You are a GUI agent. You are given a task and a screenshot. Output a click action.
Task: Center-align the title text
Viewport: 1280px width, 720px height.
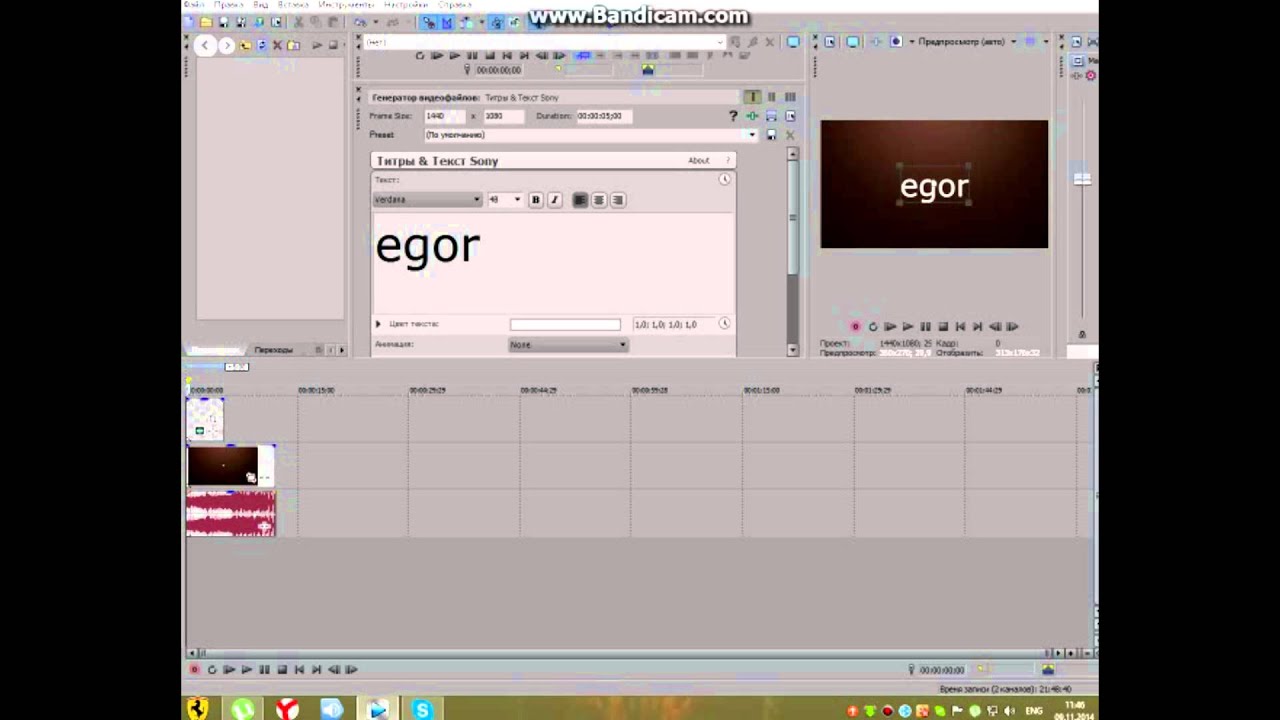(x=599, y=200)
